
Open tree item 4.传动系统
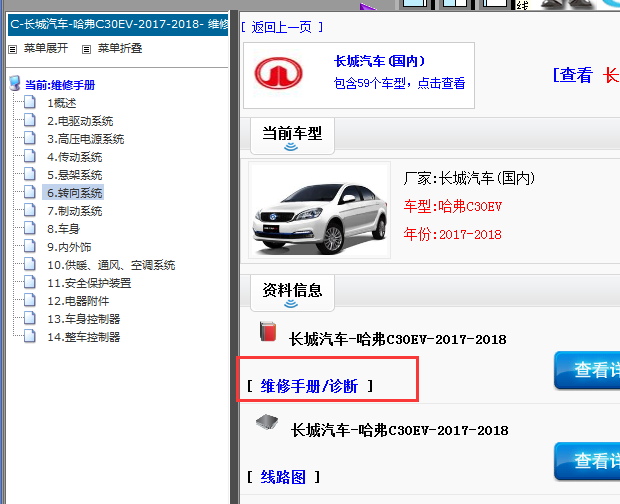pyautogui.click(x=75, y=157)
